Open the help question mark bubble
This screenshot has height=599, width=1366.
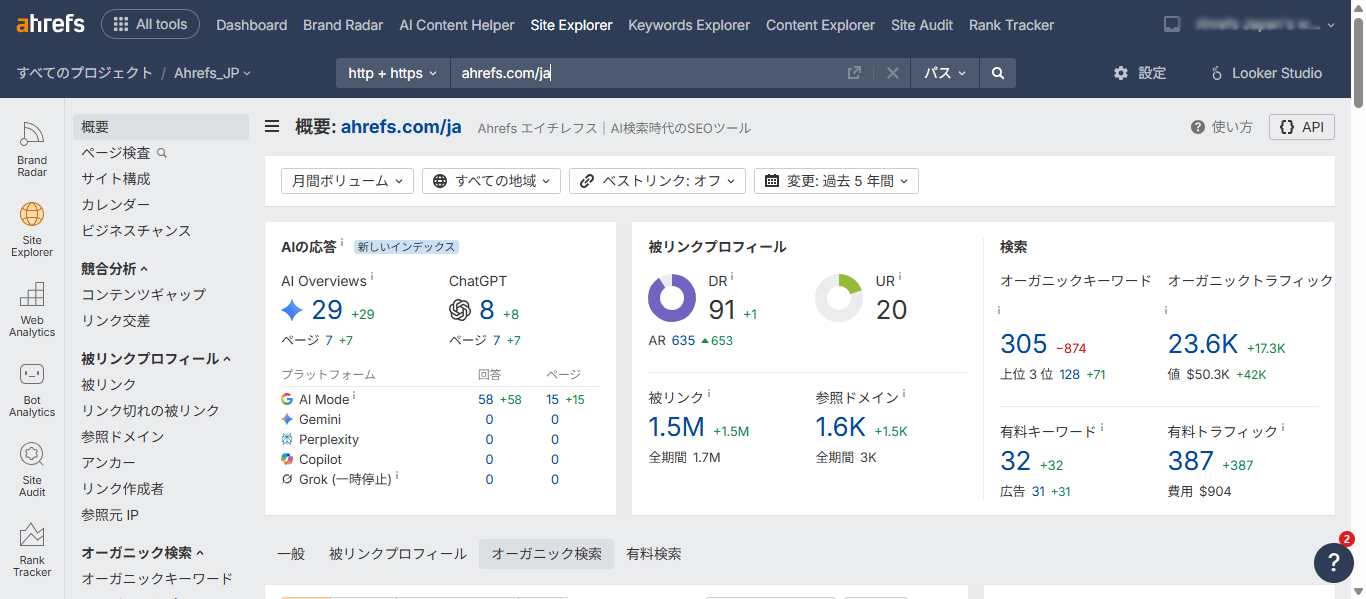pos(1333,562)
